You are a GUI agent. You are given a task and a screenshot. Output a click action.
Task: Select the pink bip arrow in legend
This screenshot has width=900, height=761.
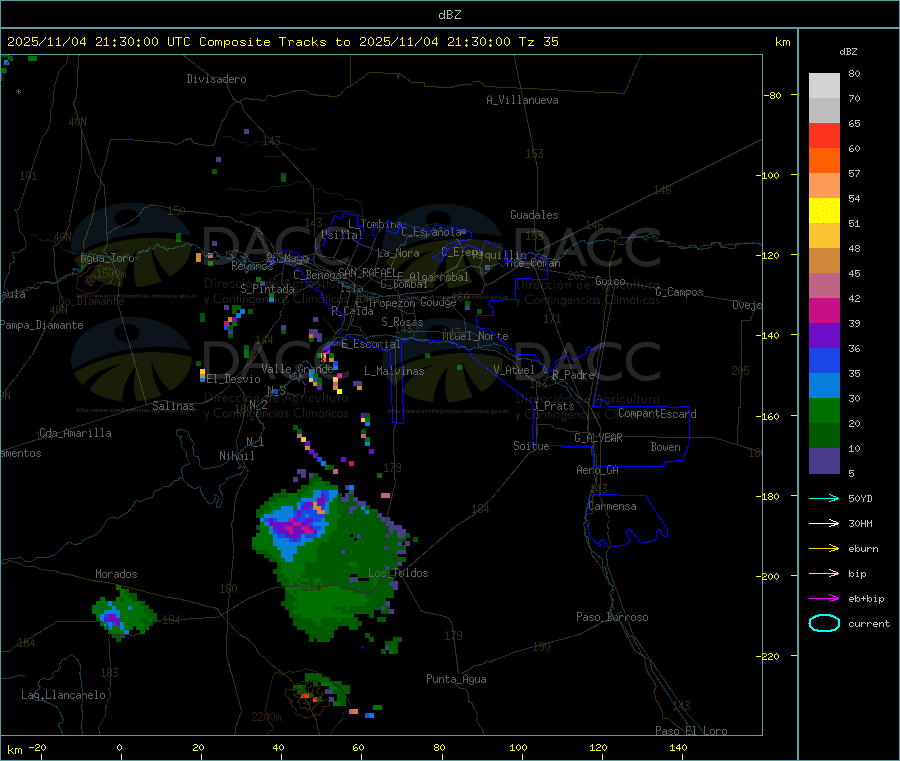[824, 573]
